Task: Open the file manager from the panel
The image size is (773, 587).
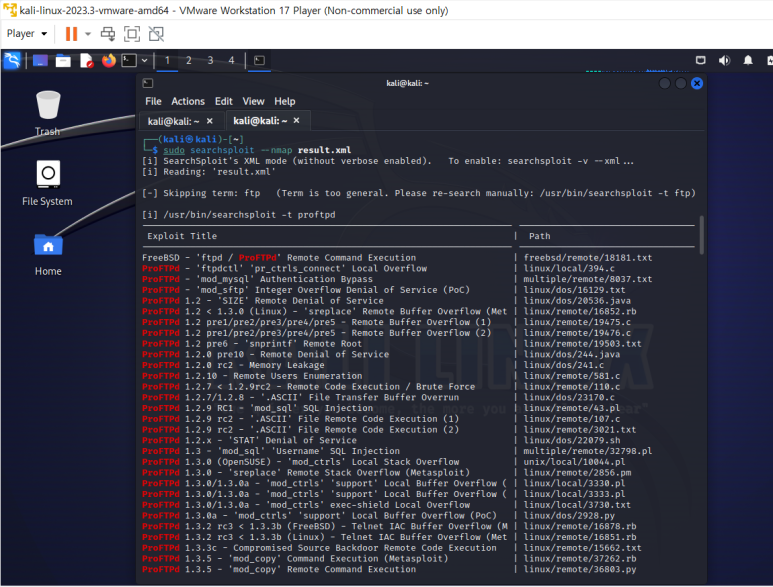Action: 63,60
